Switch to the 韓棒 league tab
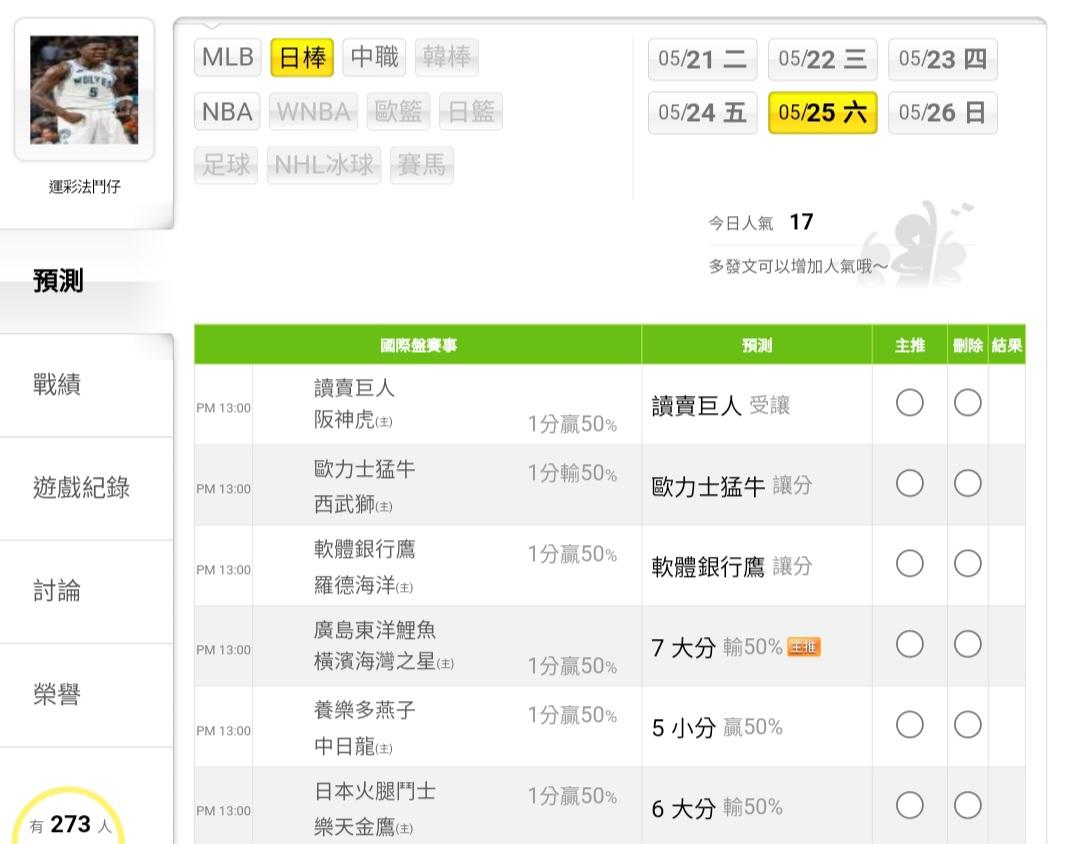This screenshot has width=1080, height=844. (x=446, y=56)
